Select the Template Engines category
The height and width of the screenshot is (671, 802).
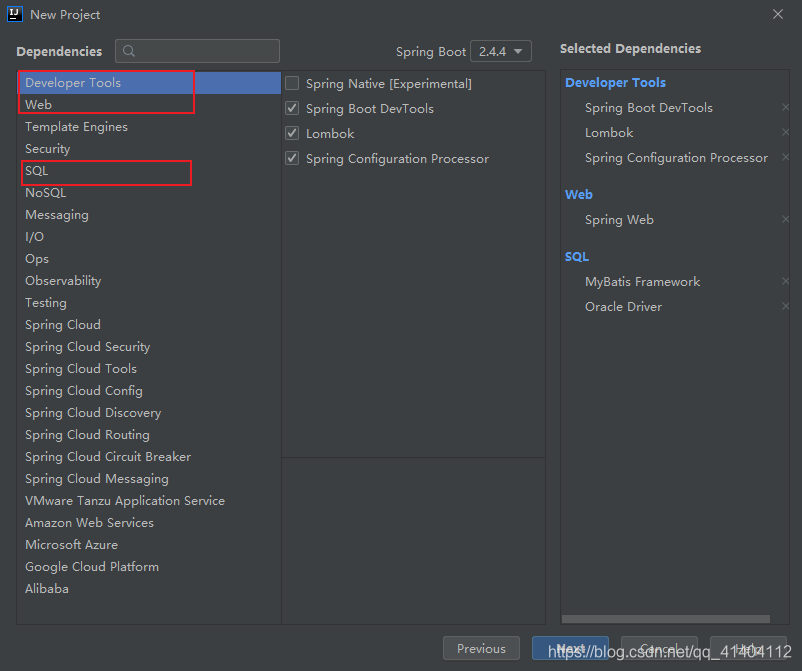pos(149,127)
